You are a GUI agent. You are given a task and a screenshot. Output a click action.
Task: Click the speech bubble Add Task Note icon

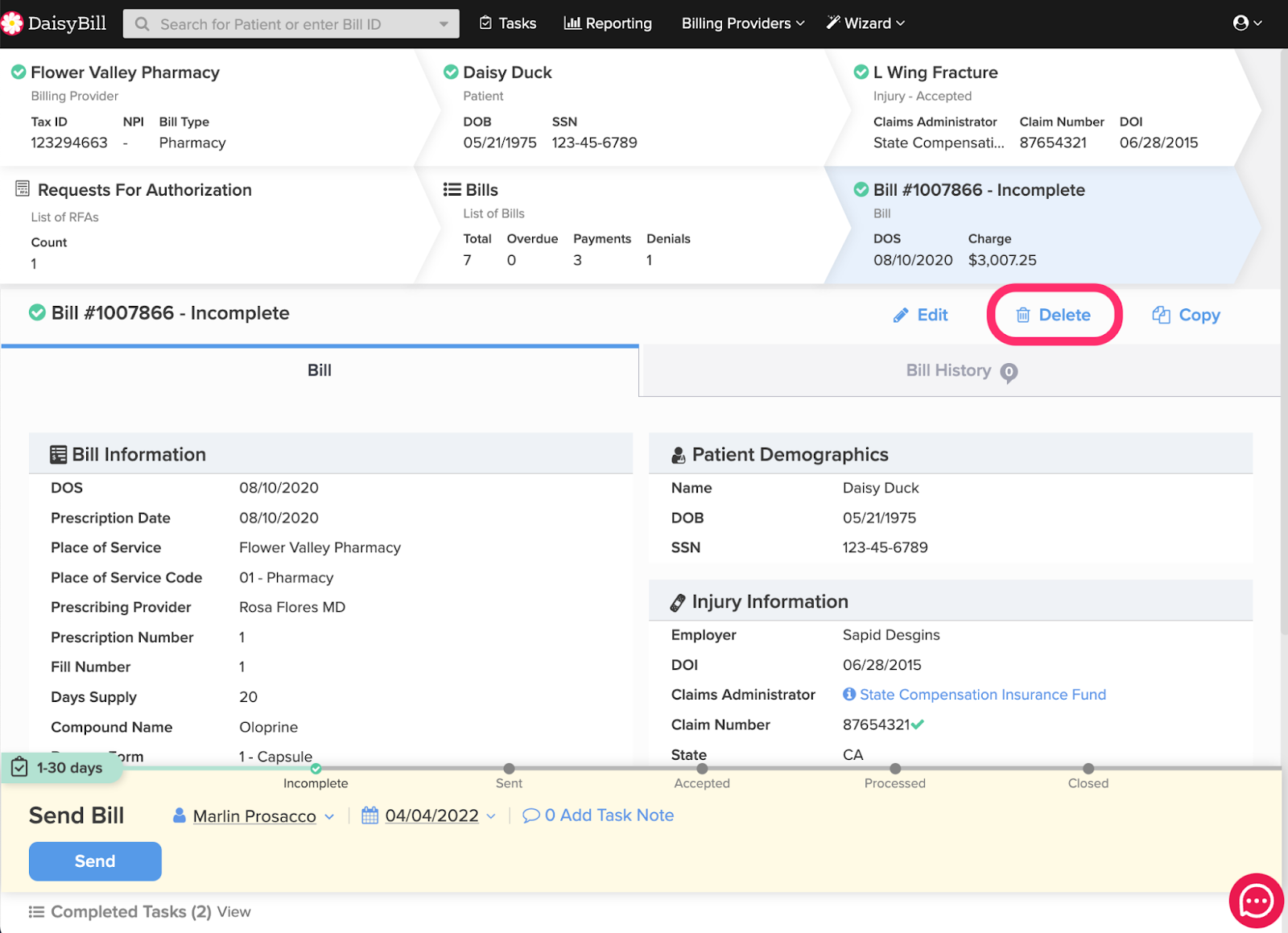click(531, 815)
